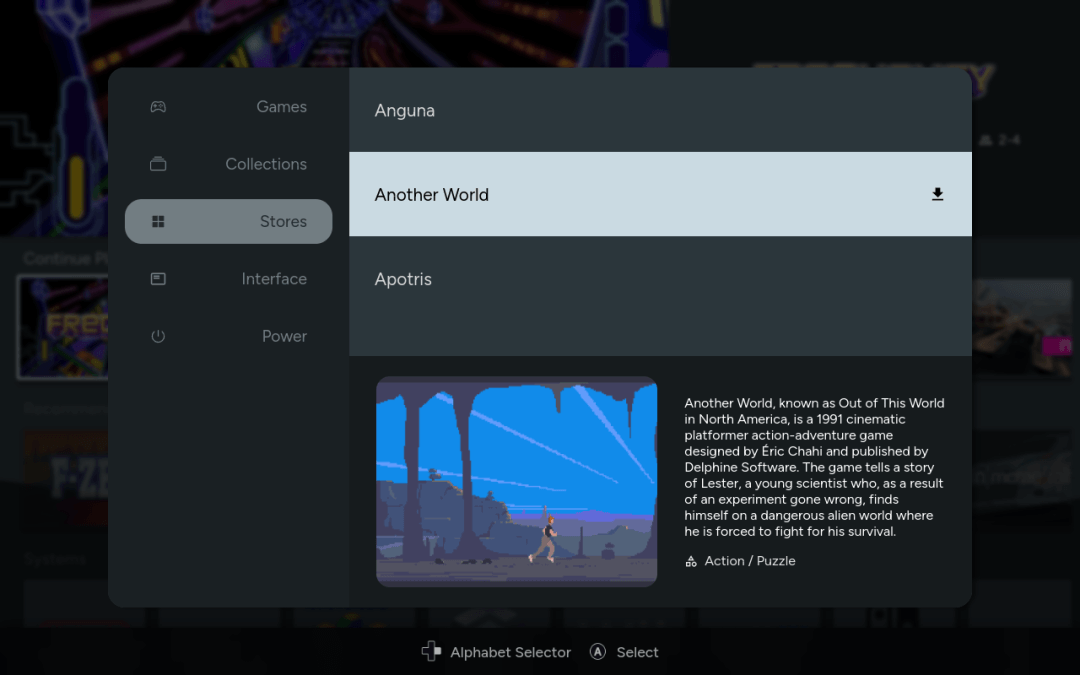This screenshot has height=675, width=1080.
Task: Select Apotris from the game list
Action: point(403,279)
